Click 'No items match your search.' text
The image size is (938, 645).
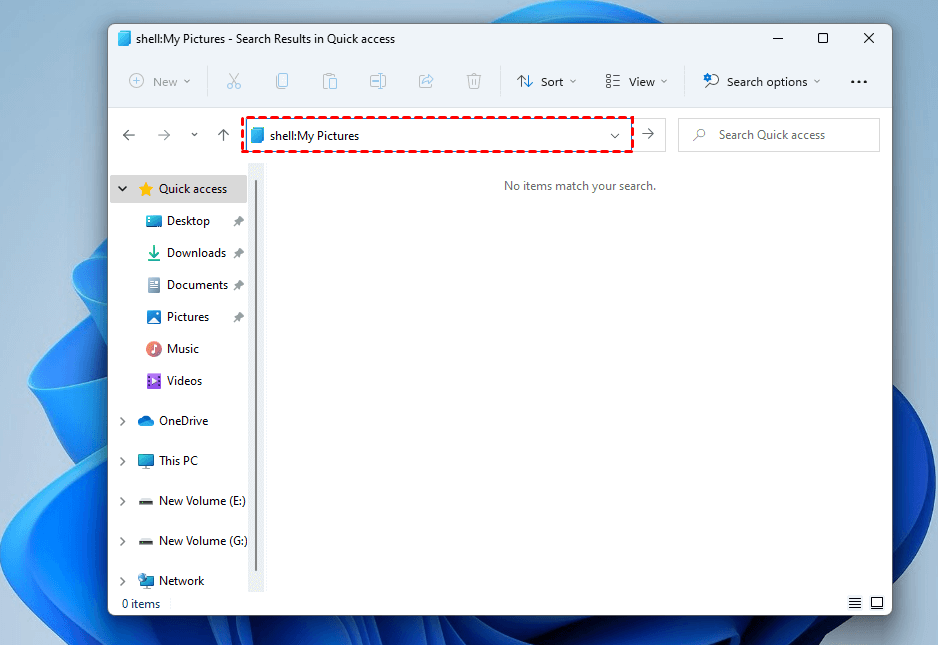pos(580,186)
